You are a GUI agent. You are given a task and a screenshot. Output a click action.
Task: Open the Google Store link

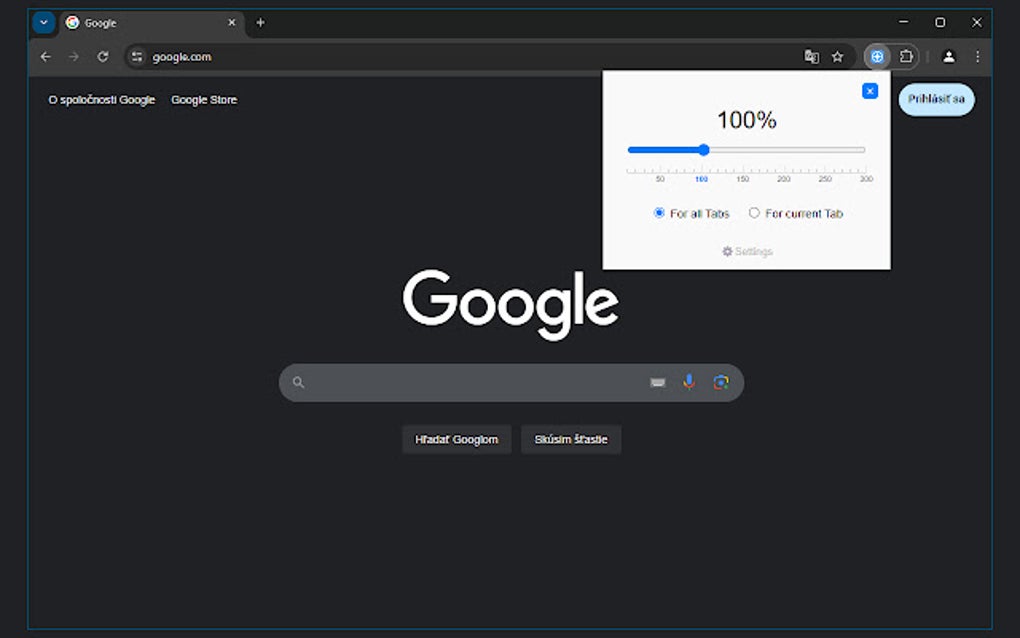point(204,99)
